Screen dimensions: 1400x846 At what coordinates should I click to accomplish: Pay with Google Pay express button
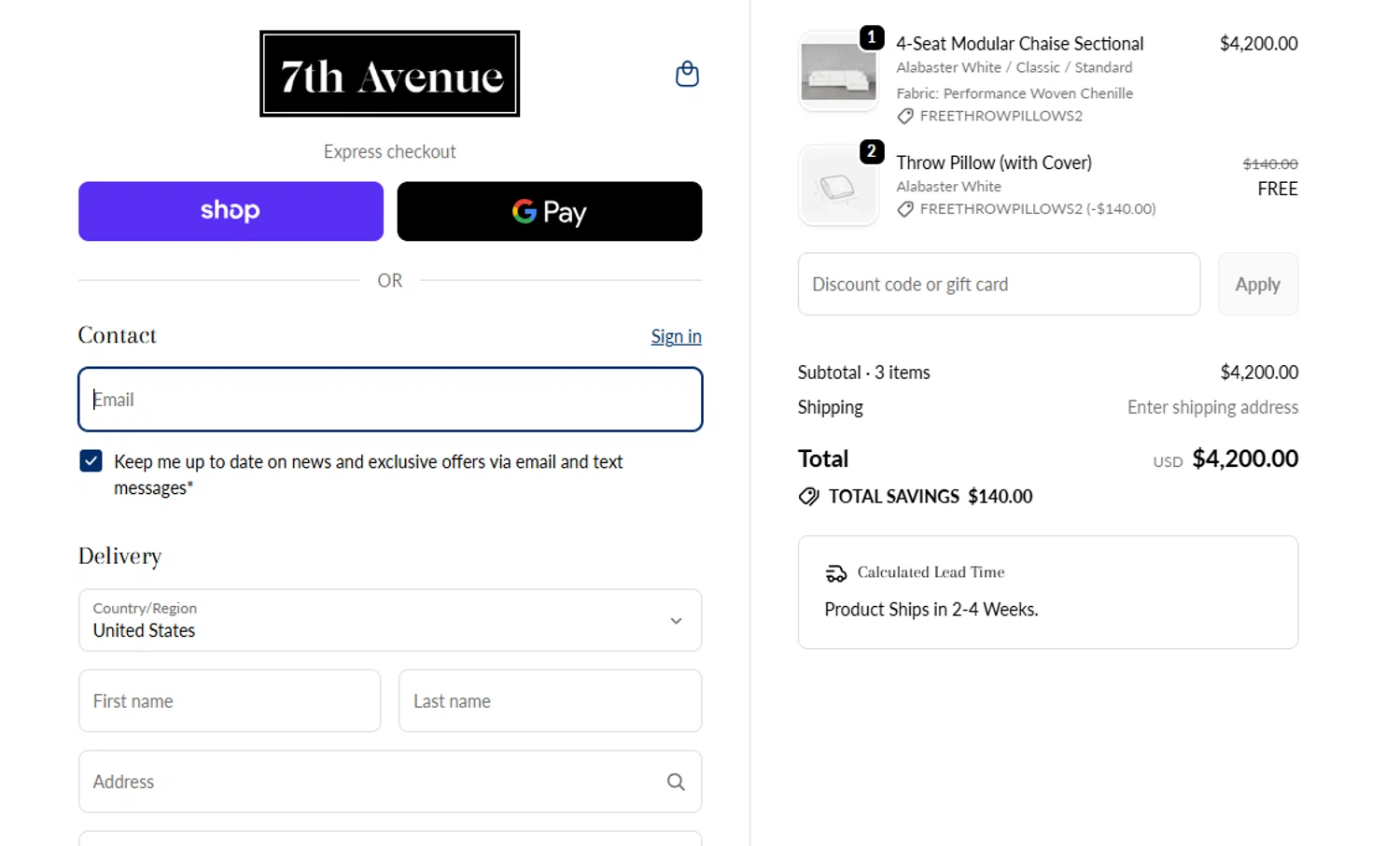(550, 211)
